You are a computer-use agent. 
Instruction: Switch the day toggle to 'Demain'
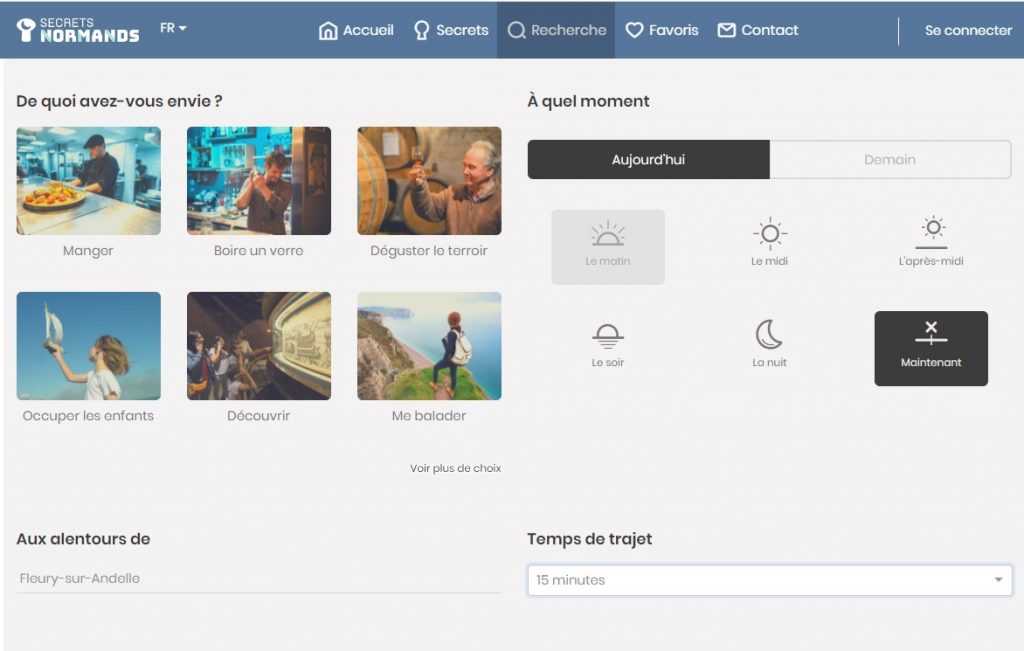coord(890,159)
